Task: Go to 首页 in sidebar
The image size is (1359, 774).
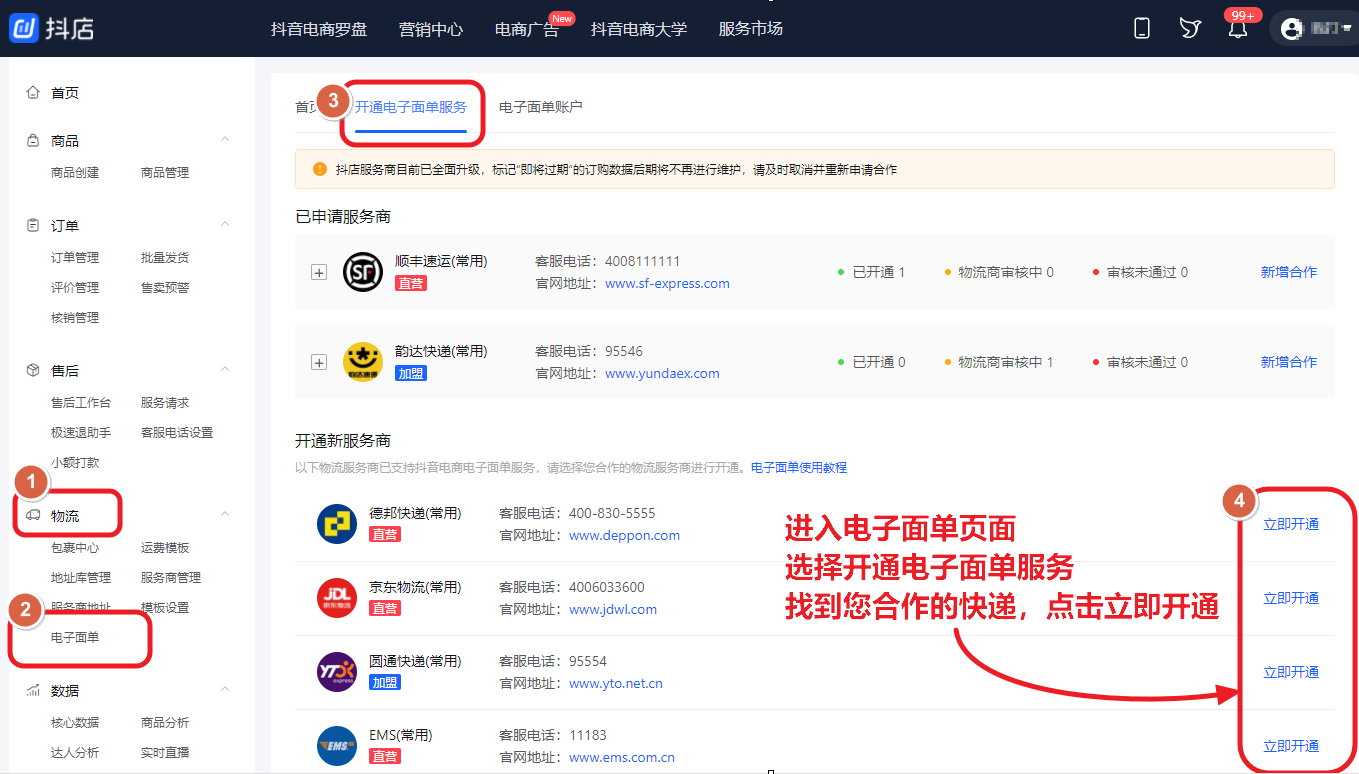Action: coord(65,93)
